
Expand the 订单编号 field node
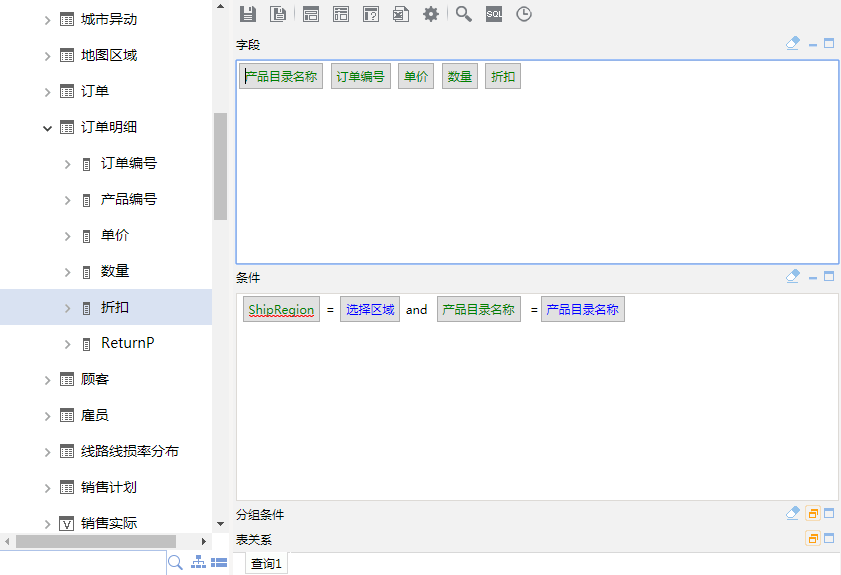68,164
